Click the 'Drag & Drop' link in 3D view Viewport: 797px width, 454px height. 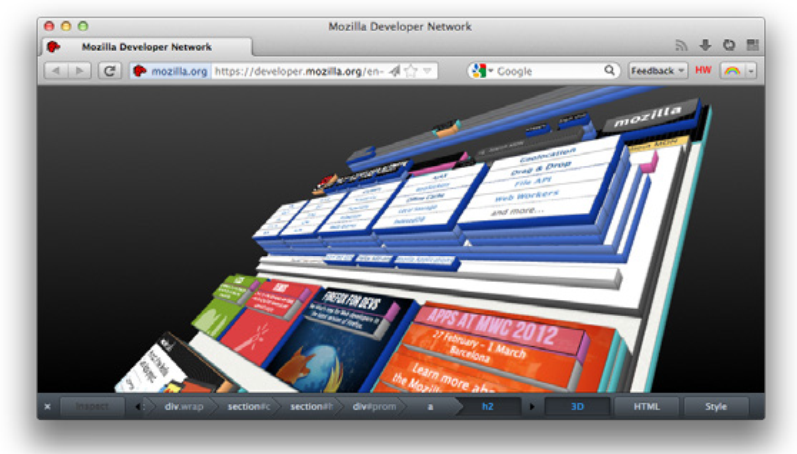[x=540, y=168]
